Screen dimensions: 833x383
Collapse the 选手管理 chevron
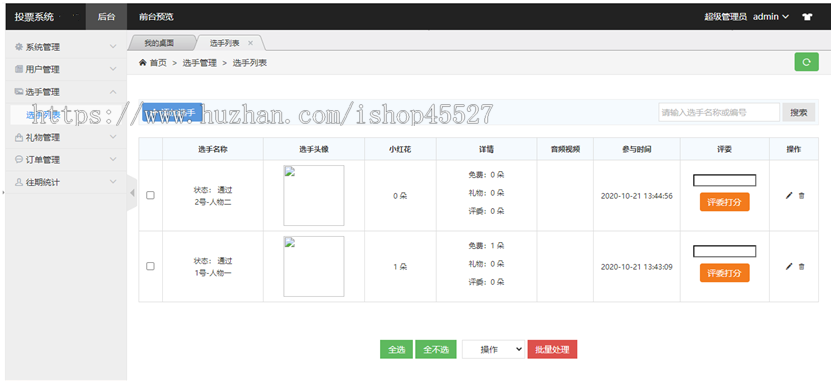113,91
